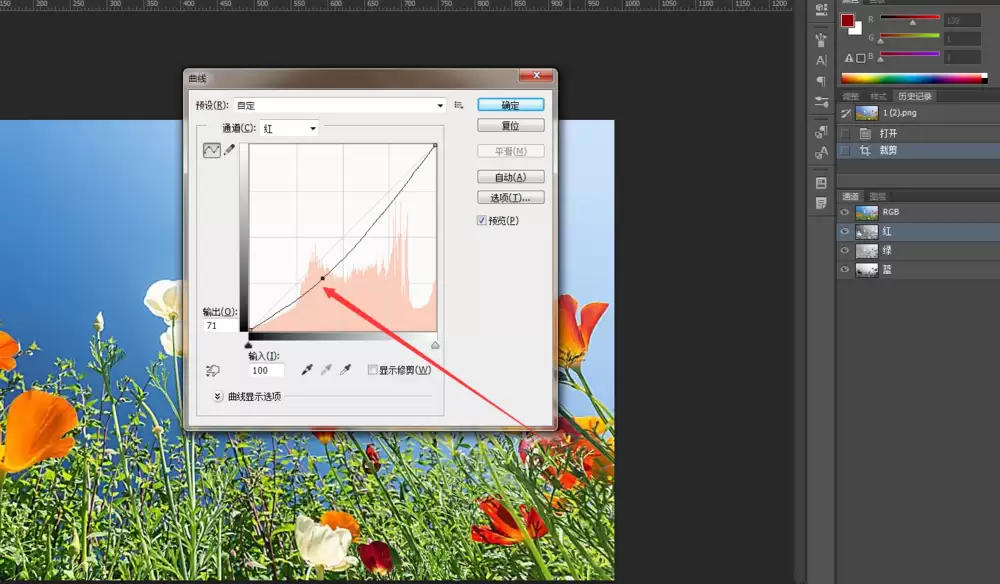The image size is (1000, 584).
Task: Click the 确定 confirm button
Action: 510,105
